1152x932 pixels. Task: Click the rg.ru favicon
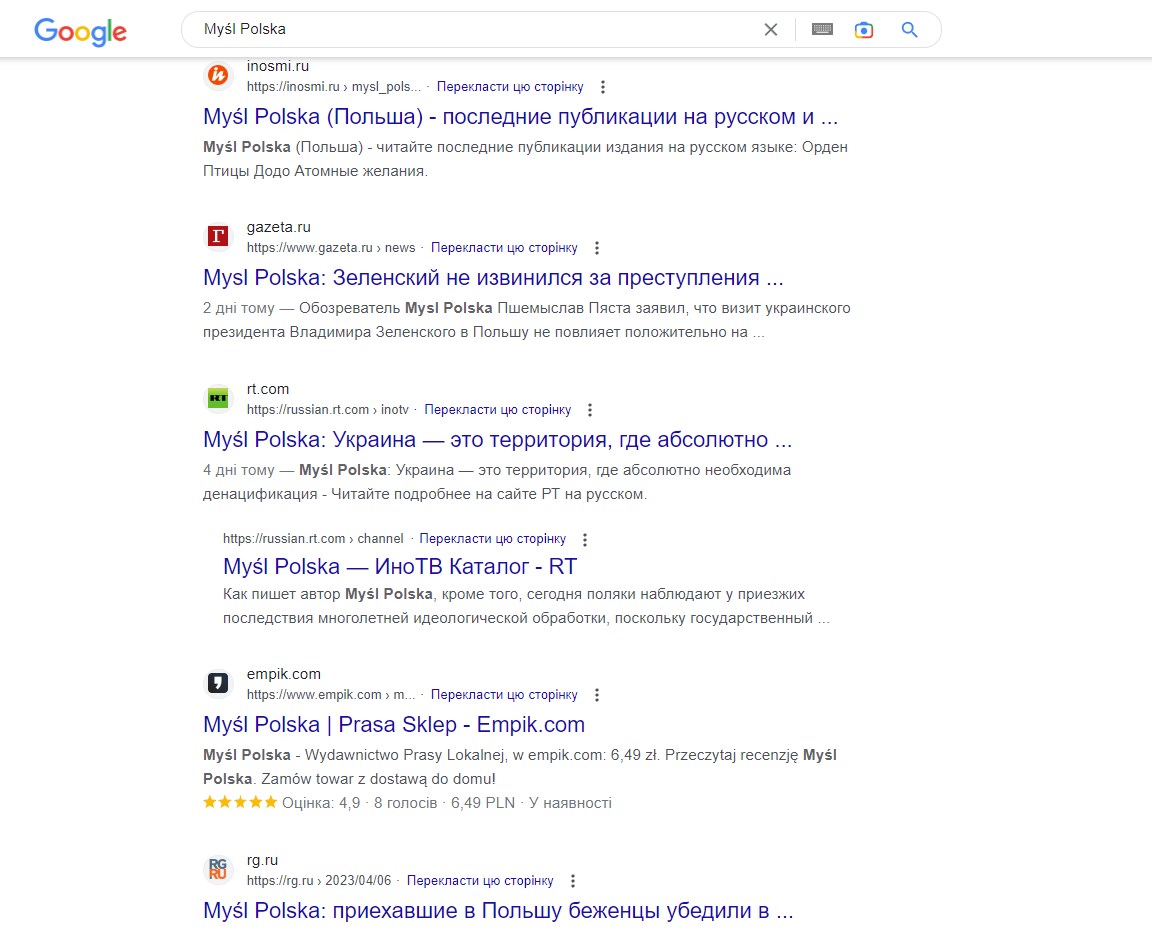point(218,869)
